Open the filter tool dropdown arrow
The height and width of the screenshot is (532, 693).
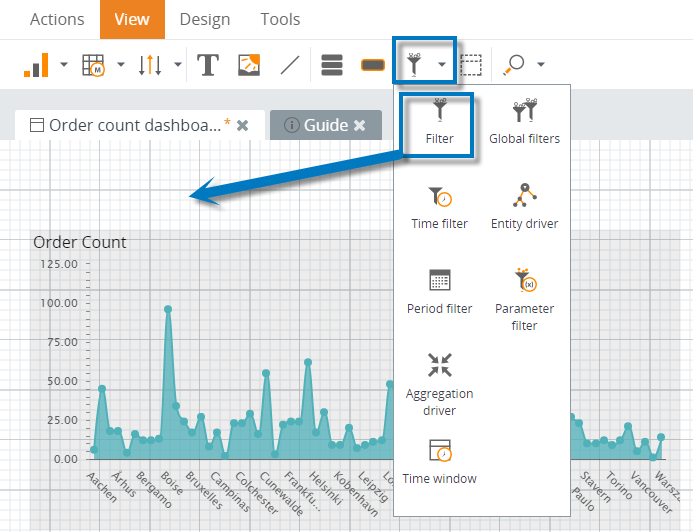[442, 65]
